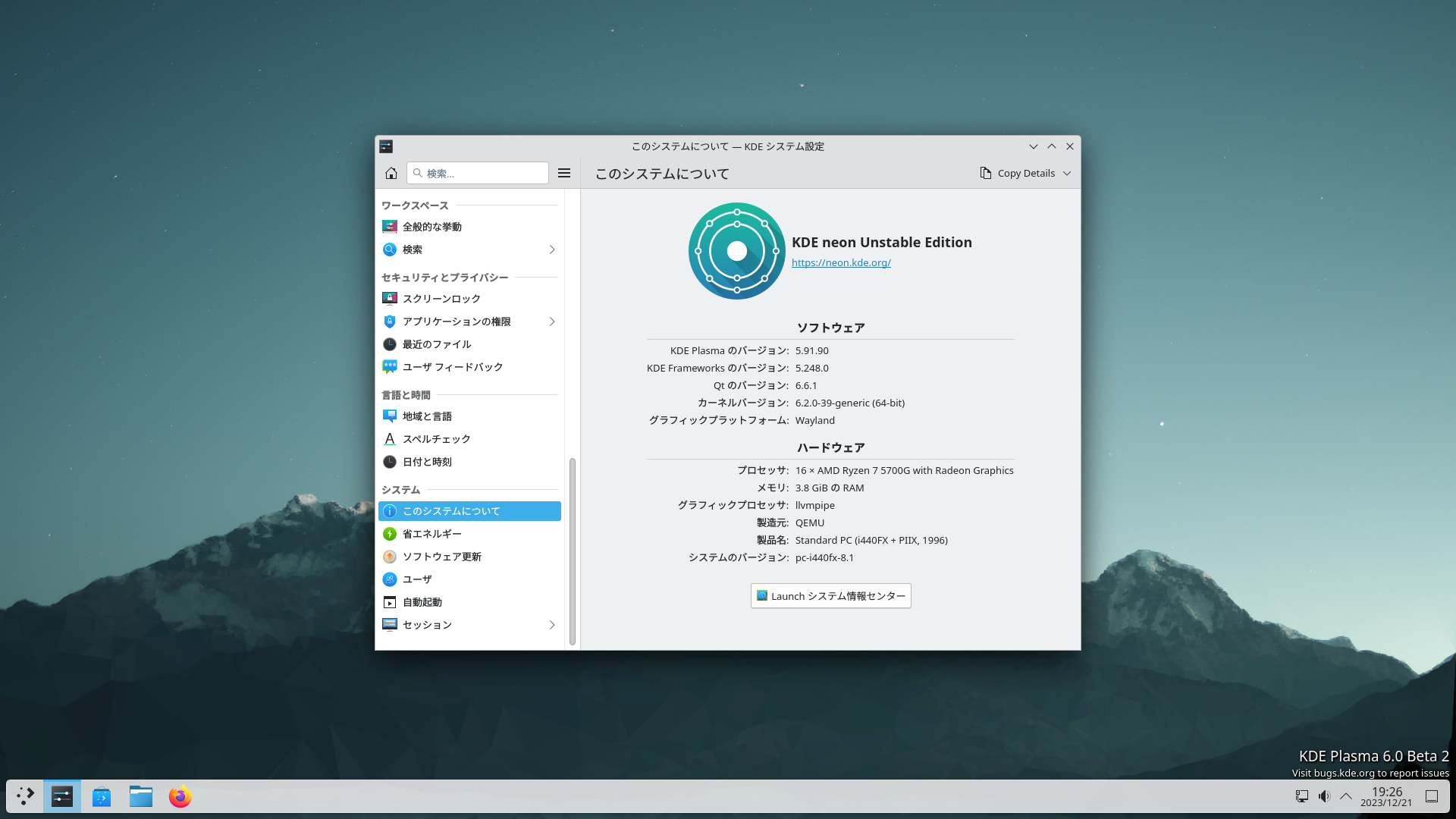
Task: Open the volume icon in system tray
Action: pyautogui.click(x=1324, y=796)
